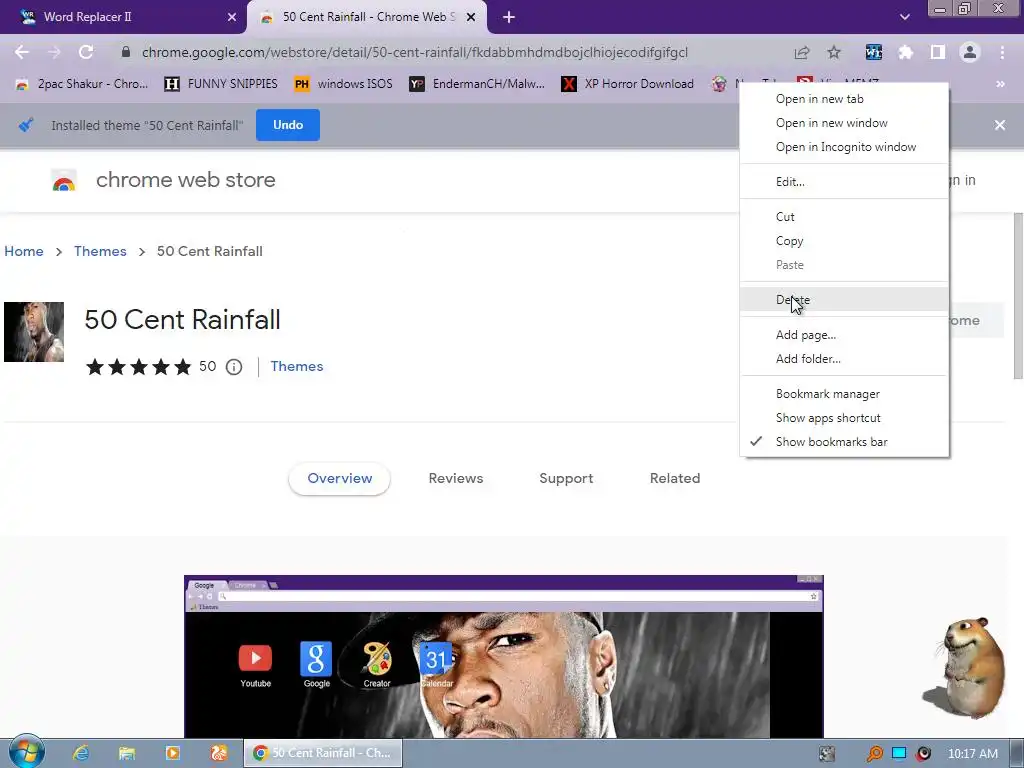Open the windows ISOS bookmark

(x=344, y=84)
